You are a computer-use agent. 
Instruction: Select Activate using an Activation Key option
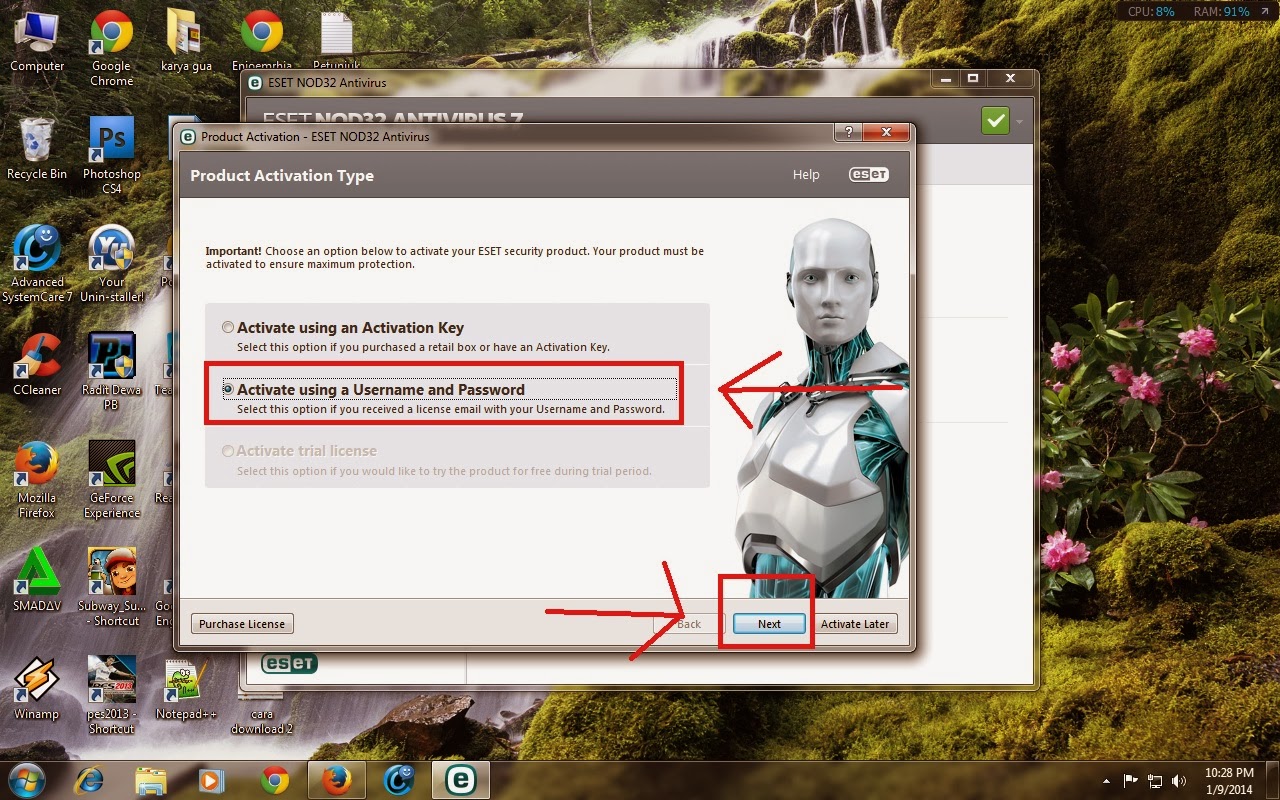pos(228,327)
